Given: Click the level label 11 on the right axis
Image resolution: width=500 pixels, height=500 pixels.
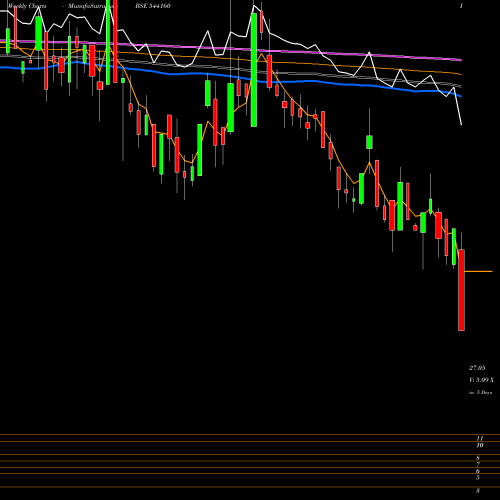Looking at the screenshot, I should [480, 438].
